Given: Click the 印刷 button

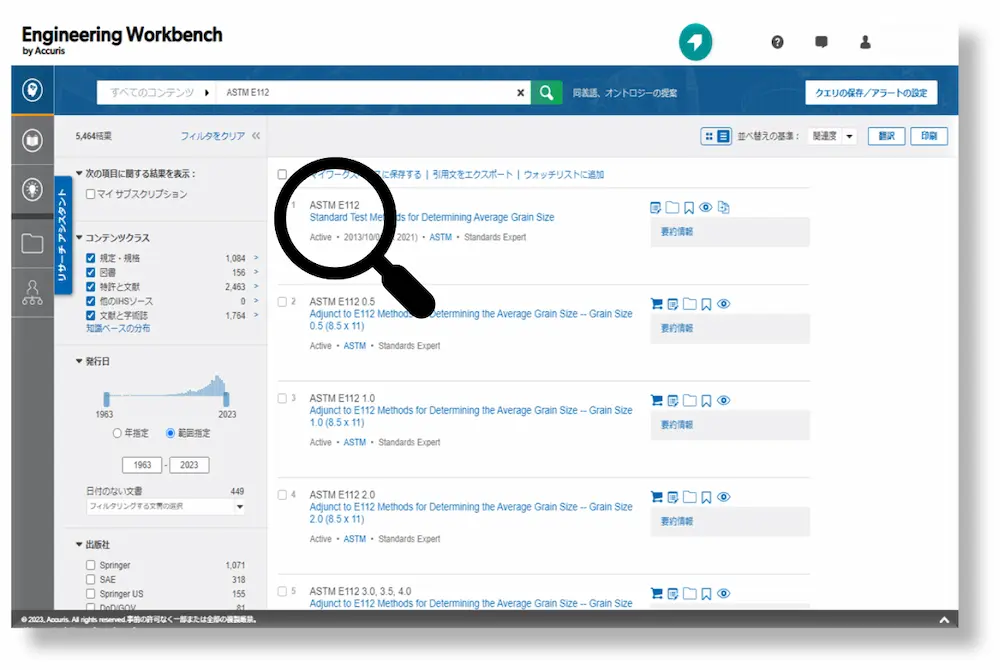Looking at the screenshot, I should tap(929, 136).
